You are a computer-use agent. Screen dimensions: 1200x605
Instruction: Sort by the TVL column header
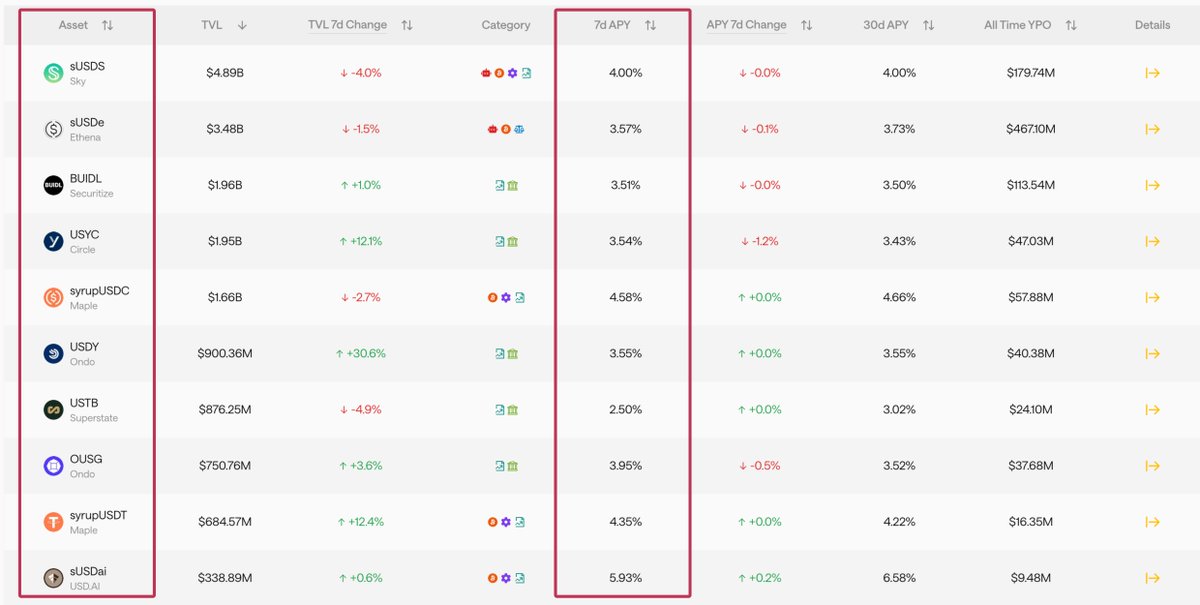click(242, 26)
